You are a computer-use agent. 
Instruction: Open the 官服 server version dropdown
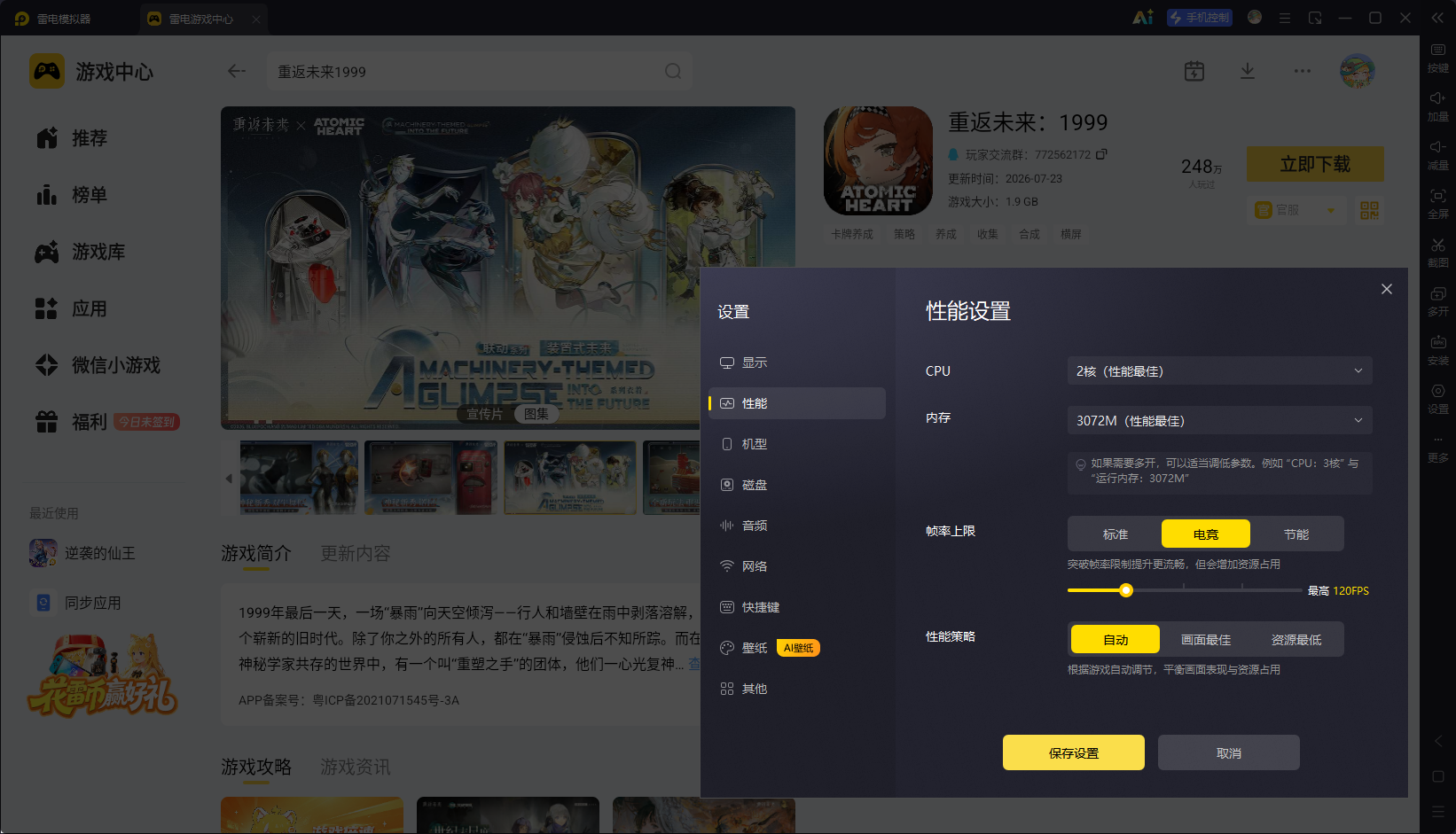click(x=1295, y=210)
